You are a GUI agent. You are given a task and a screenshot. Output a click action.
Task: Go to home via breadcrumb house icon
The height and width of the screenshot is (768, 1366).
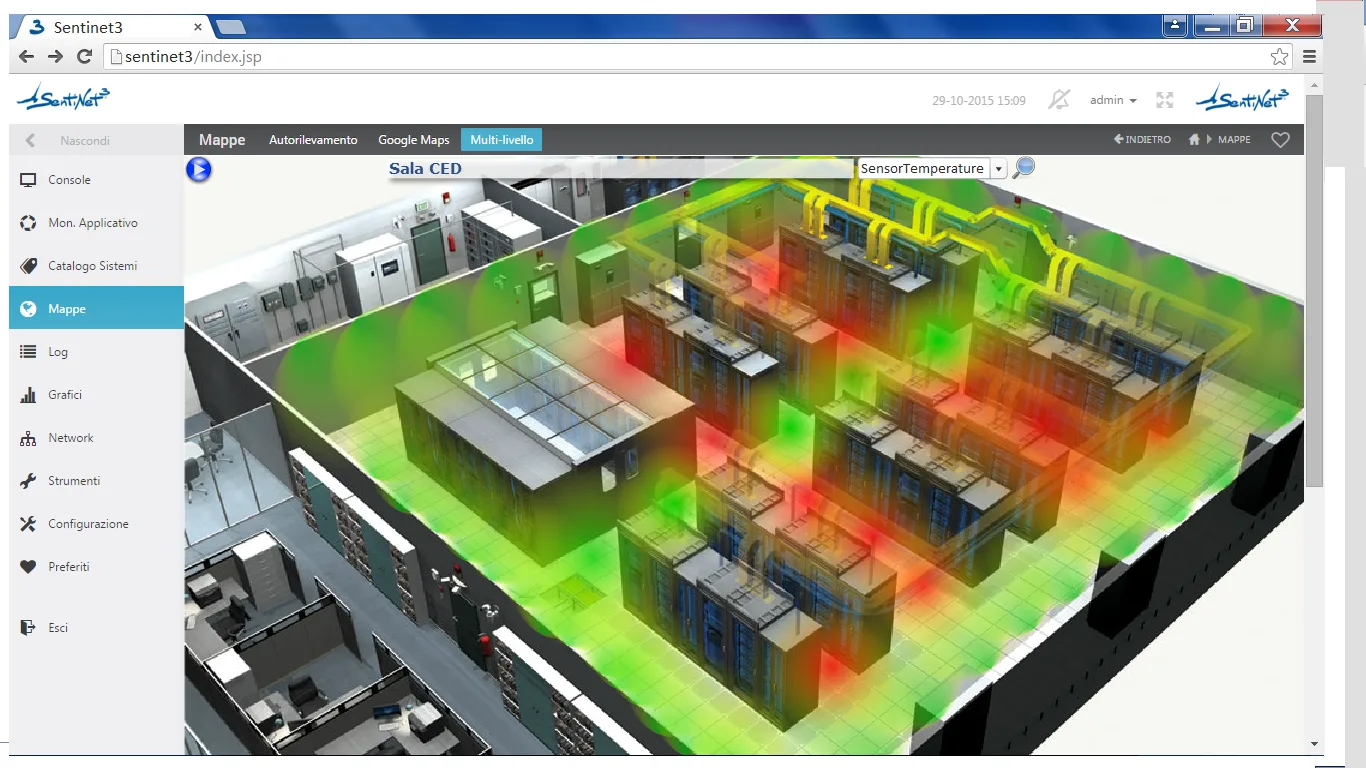click(1194, 140)
